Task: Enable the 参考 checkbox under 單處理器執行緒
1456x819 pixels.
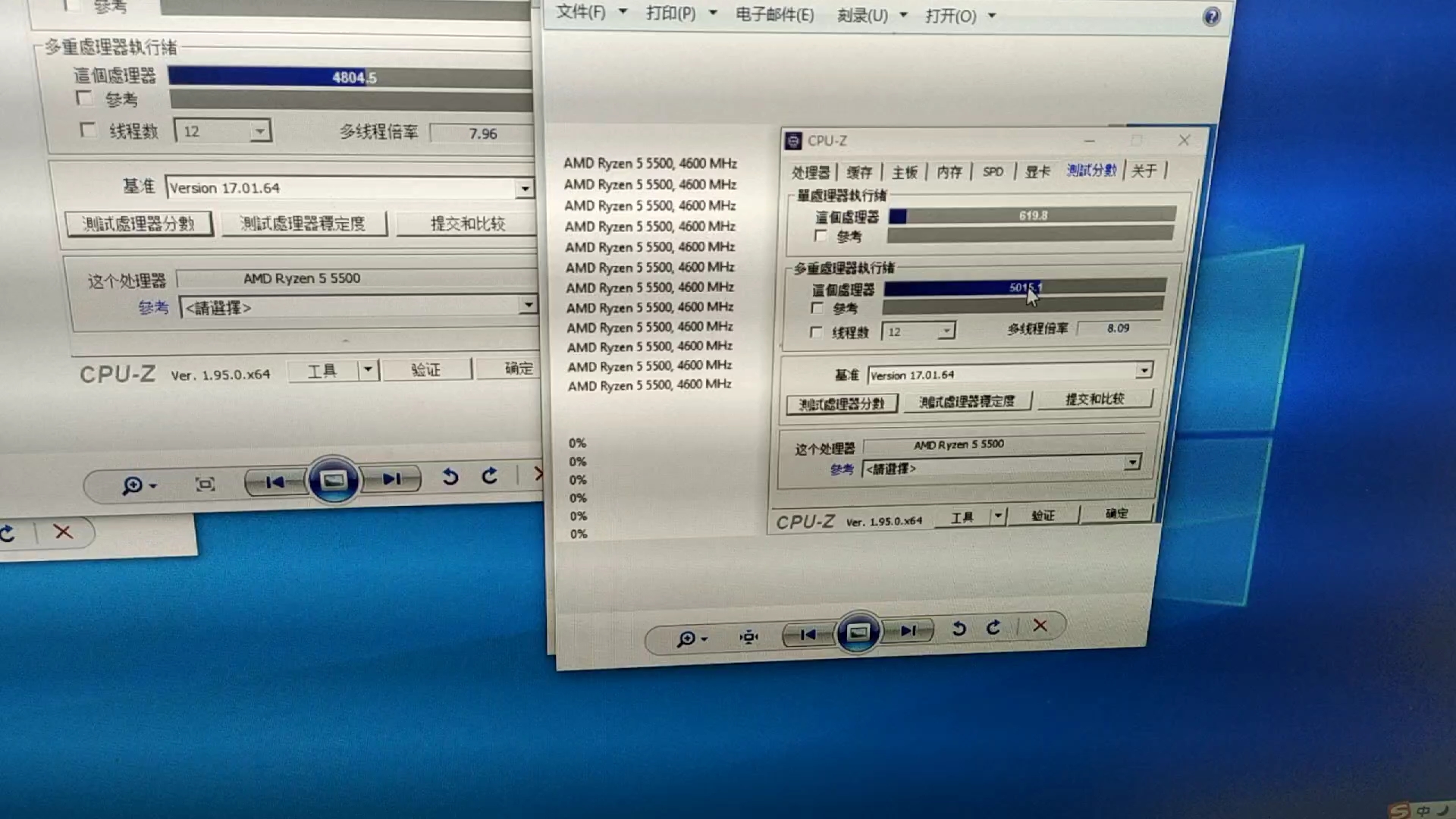Action: click(821, 236)
